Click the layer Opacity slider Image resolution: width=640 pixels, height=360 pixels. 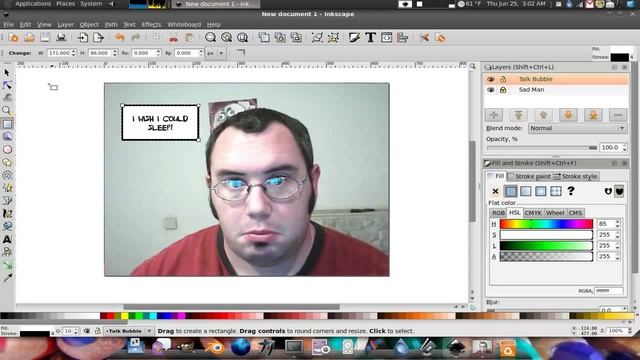click(x=542, y=147)
